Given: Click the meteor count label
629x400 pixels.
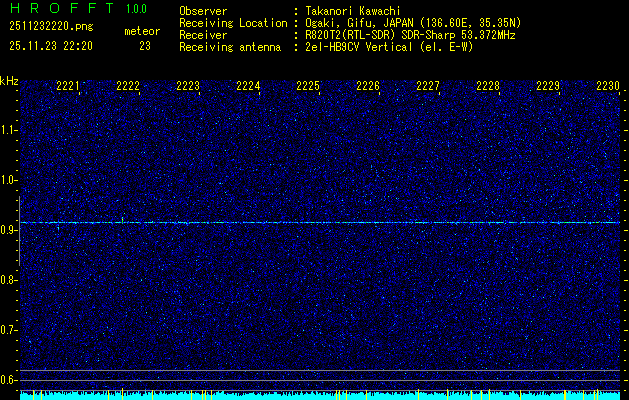Looking at the screenshot, I should (142, 31).
